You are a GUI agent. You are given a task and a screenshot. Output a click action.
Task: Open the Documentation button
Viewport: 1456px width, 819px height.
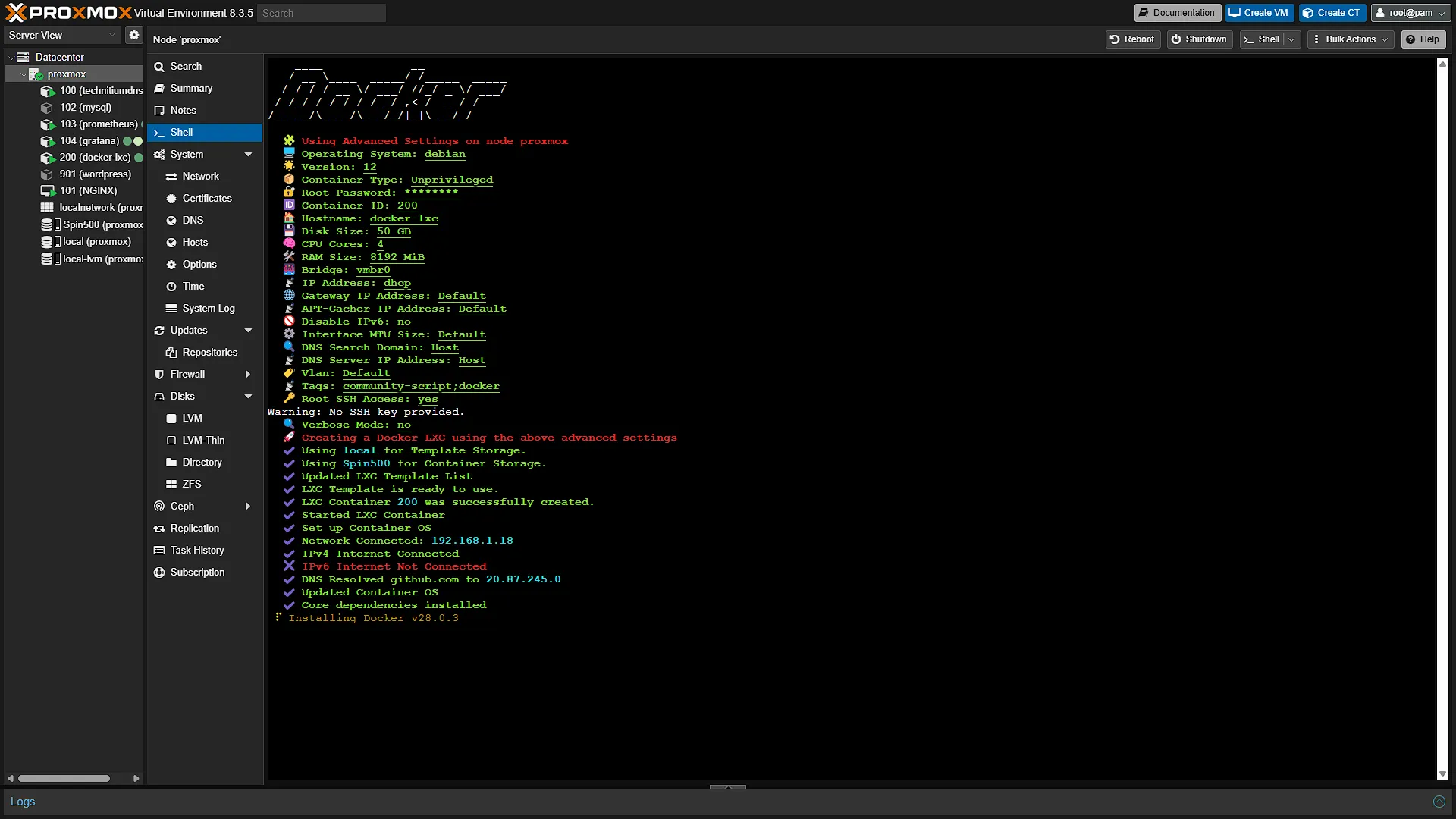[1177, 13]
